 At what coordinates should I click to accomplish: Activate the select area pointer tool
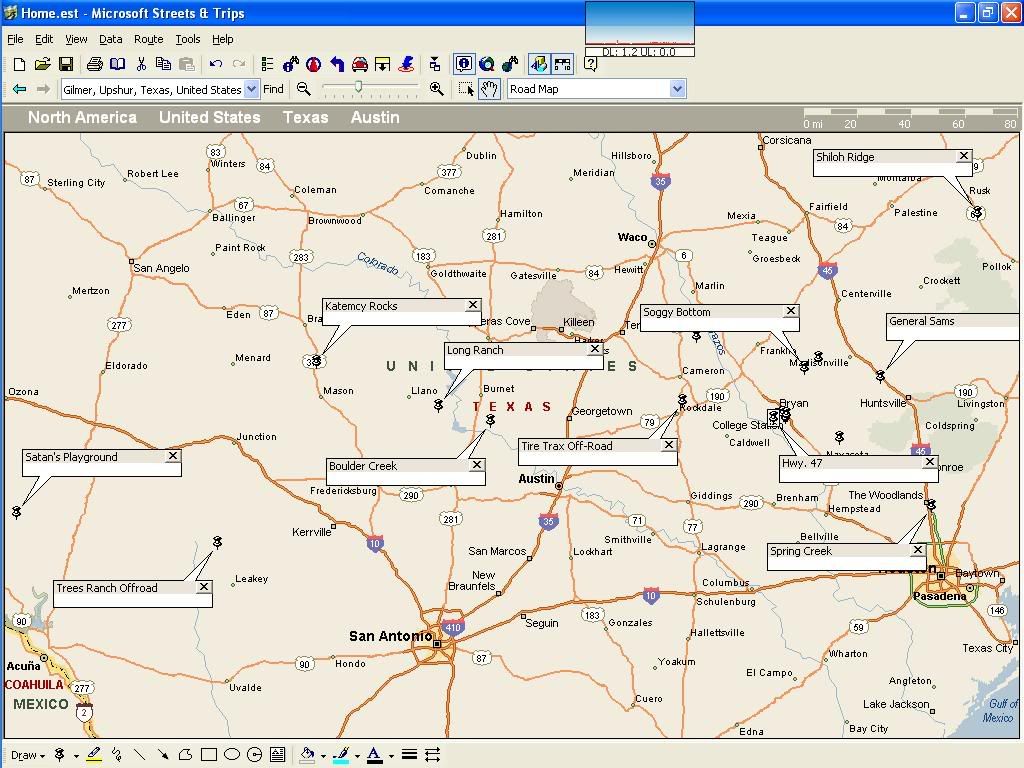pos(466,89)
